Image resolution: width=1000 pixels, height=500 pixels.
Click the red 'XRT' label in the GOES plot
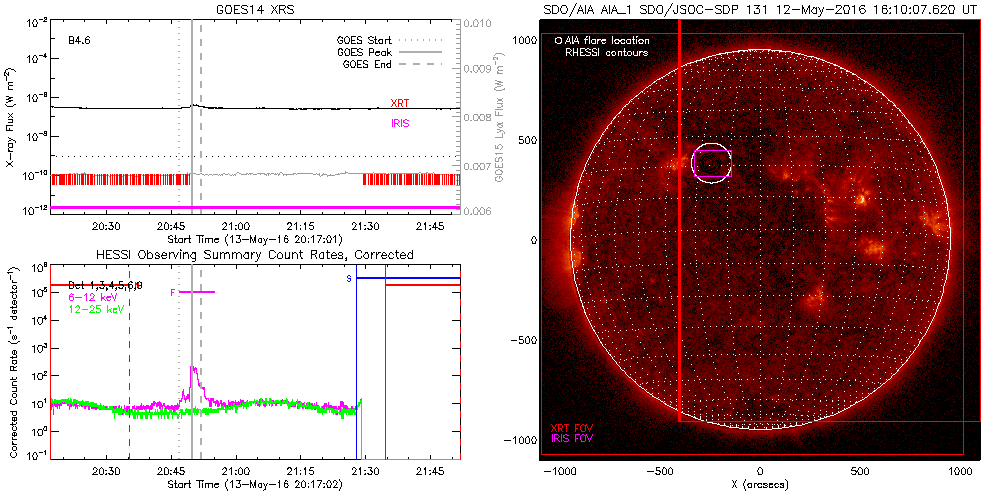point(399,103)
